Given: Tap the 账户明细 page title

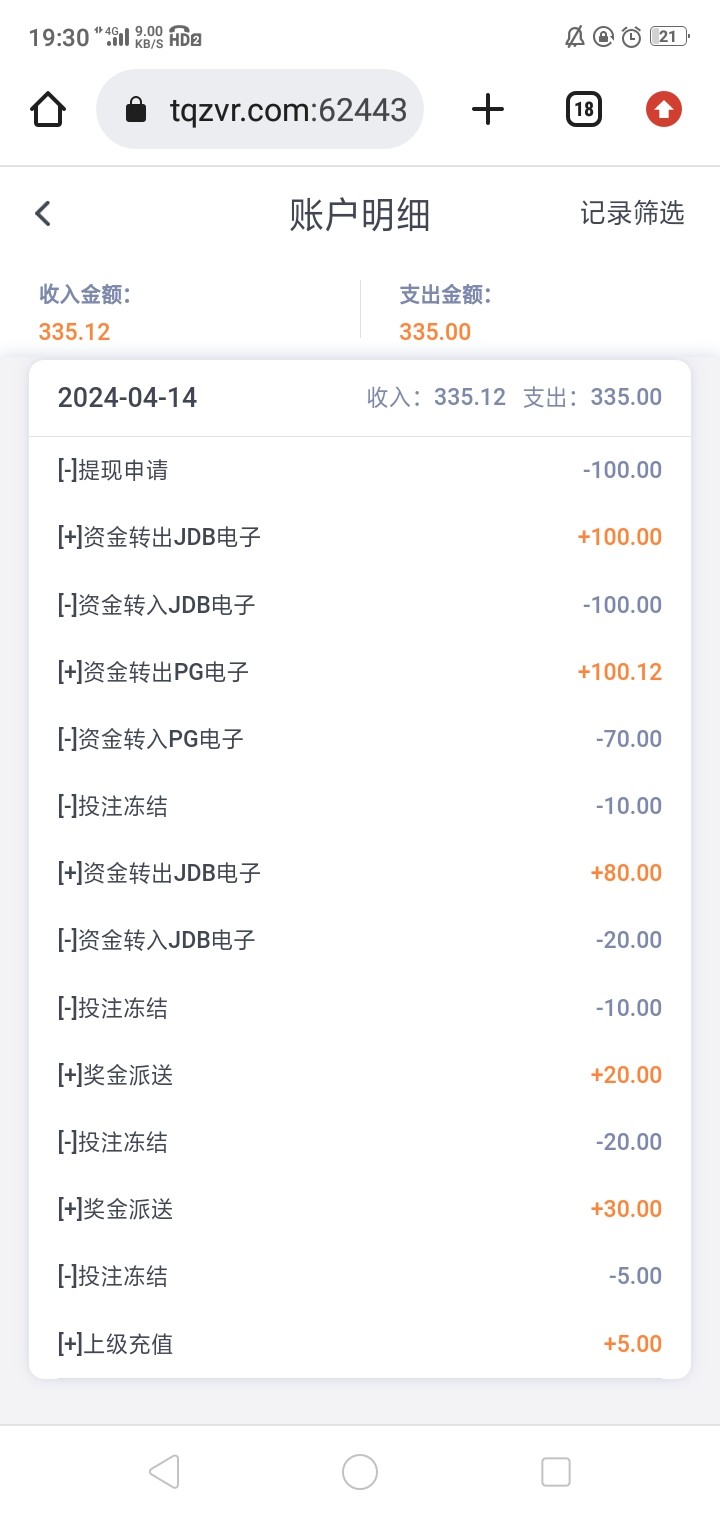Looking at the screenshot, I should pyautogui.click(x=360, y=214).
